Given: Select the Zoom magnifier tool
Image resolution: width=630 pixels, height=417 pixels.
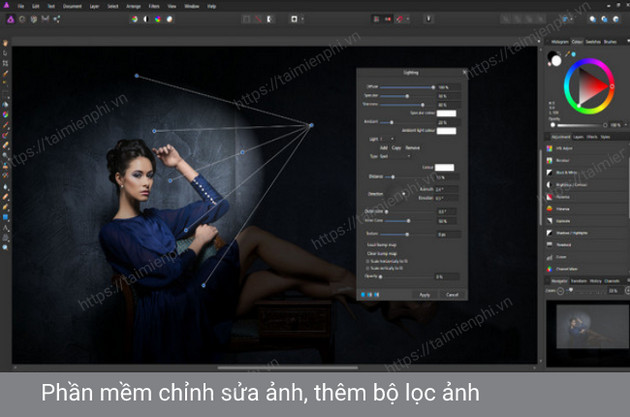Looking at the screenshot, I should (x=5, y=248).
